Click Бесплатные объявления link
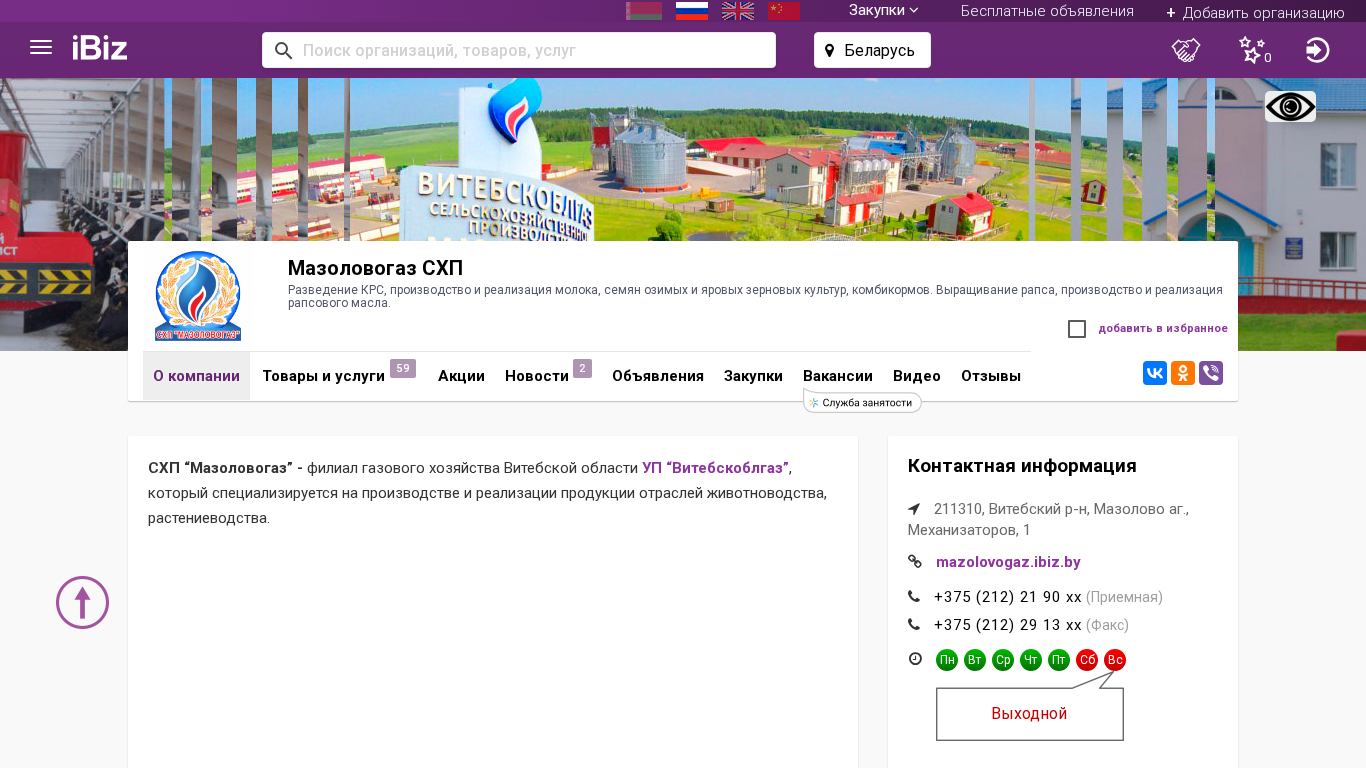Image resolution: width=1366 pixels, height=768 pixels. (1047, 11)
